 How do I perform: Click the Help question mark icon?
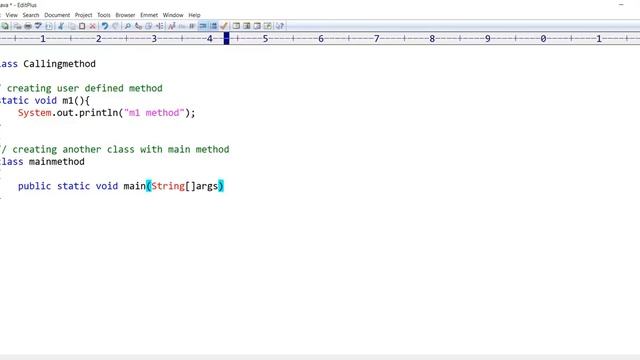(x=280, y=26)
